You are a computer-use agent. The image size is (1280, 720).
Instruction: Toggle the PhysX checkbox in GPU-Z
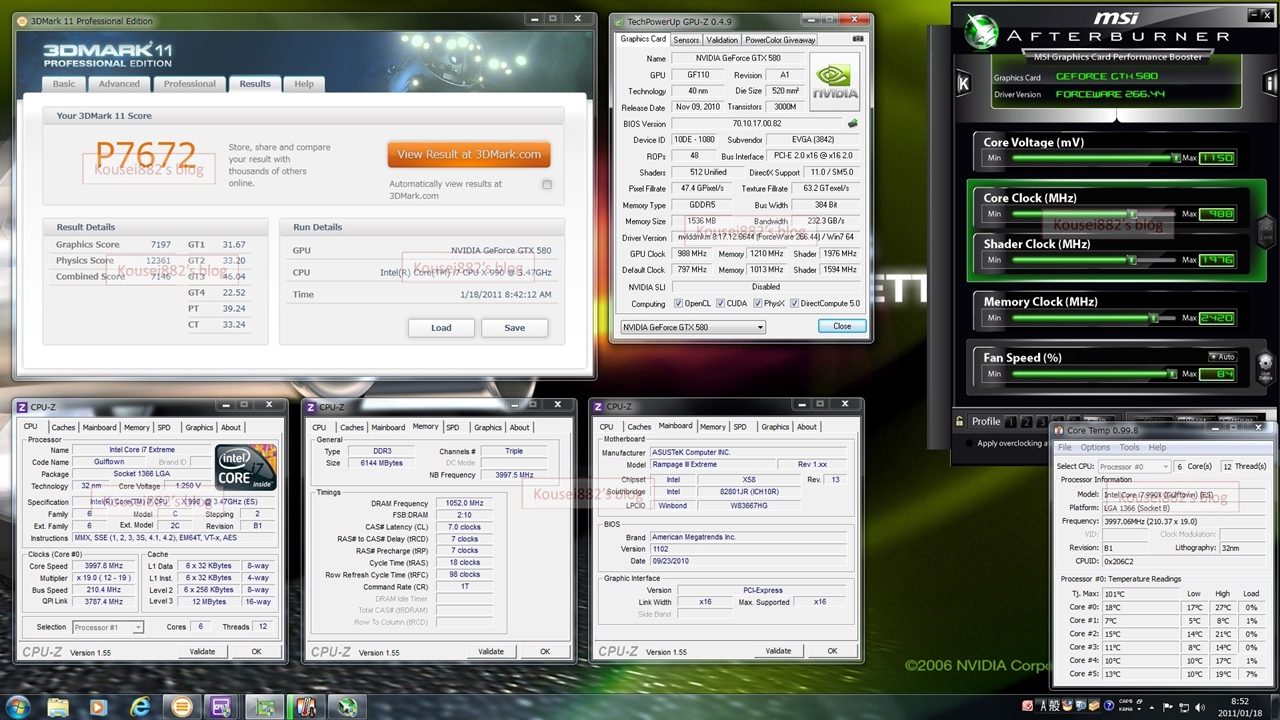(x=756, y=303)
